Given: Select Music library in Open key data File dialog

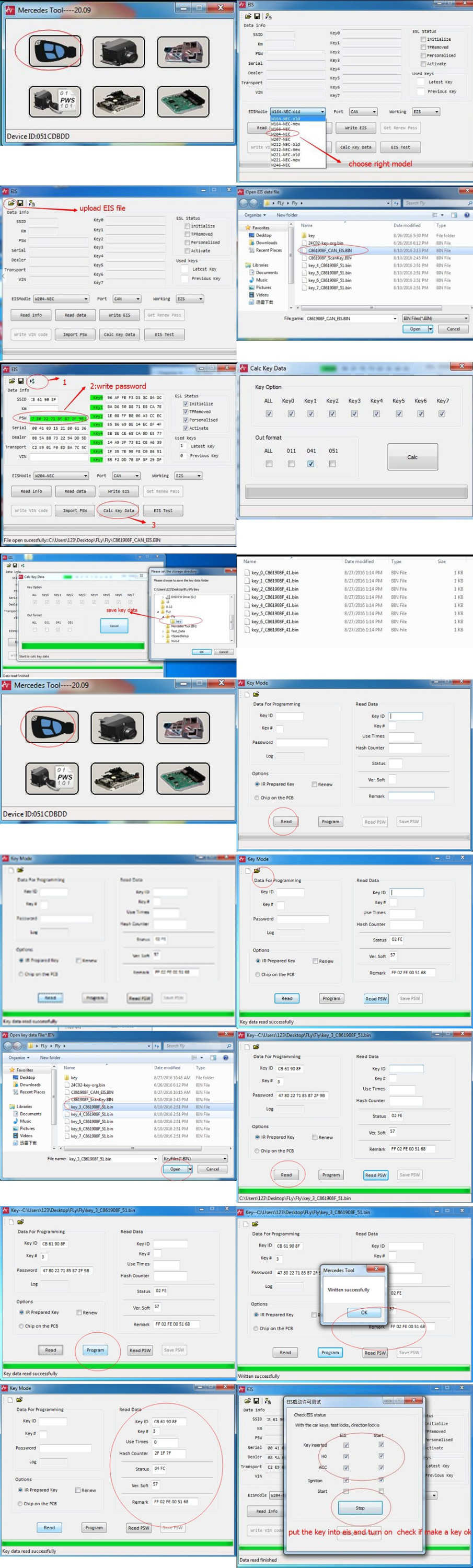Looking at the screenshot, I should (x=25, y=1121).
